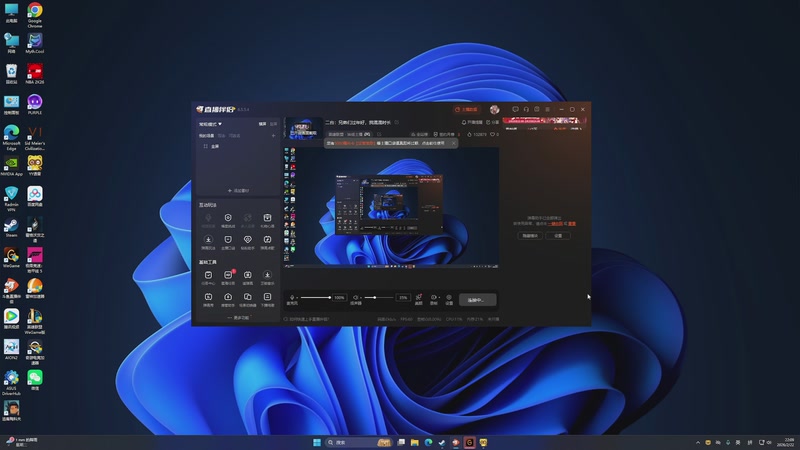Open the message bubble icon in title bar

click(x=515, y=109)
